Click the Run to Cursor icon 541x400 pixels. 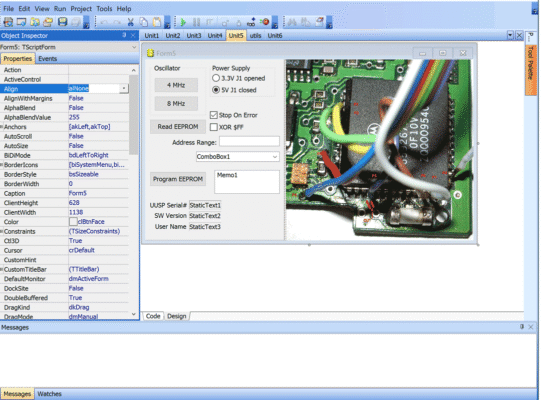tap(252, 22)
